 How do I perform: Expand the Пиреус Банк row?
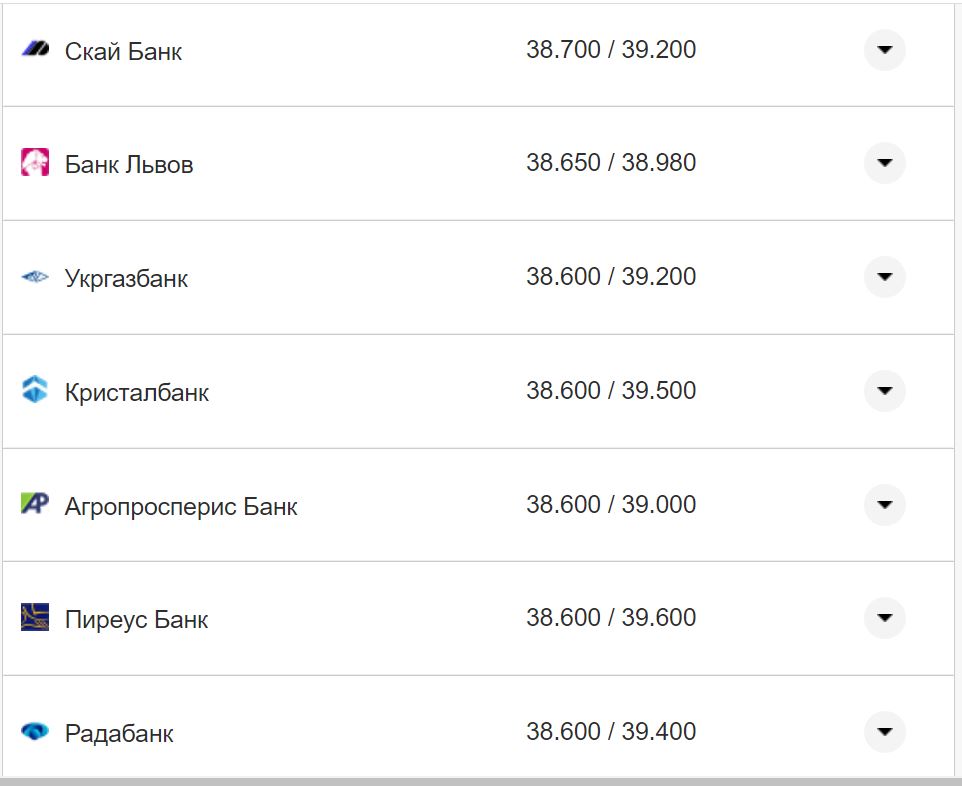pos(884,618)
